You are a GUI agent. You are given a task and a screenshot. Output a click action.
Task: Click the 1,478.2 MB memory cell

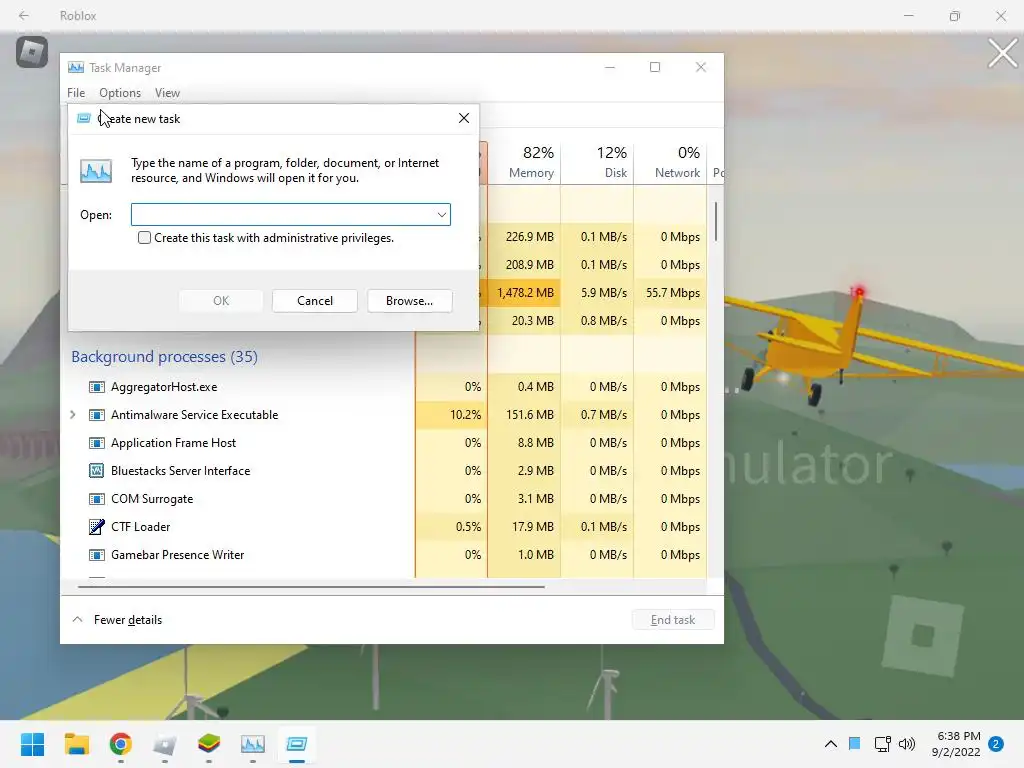coord(524,293)
